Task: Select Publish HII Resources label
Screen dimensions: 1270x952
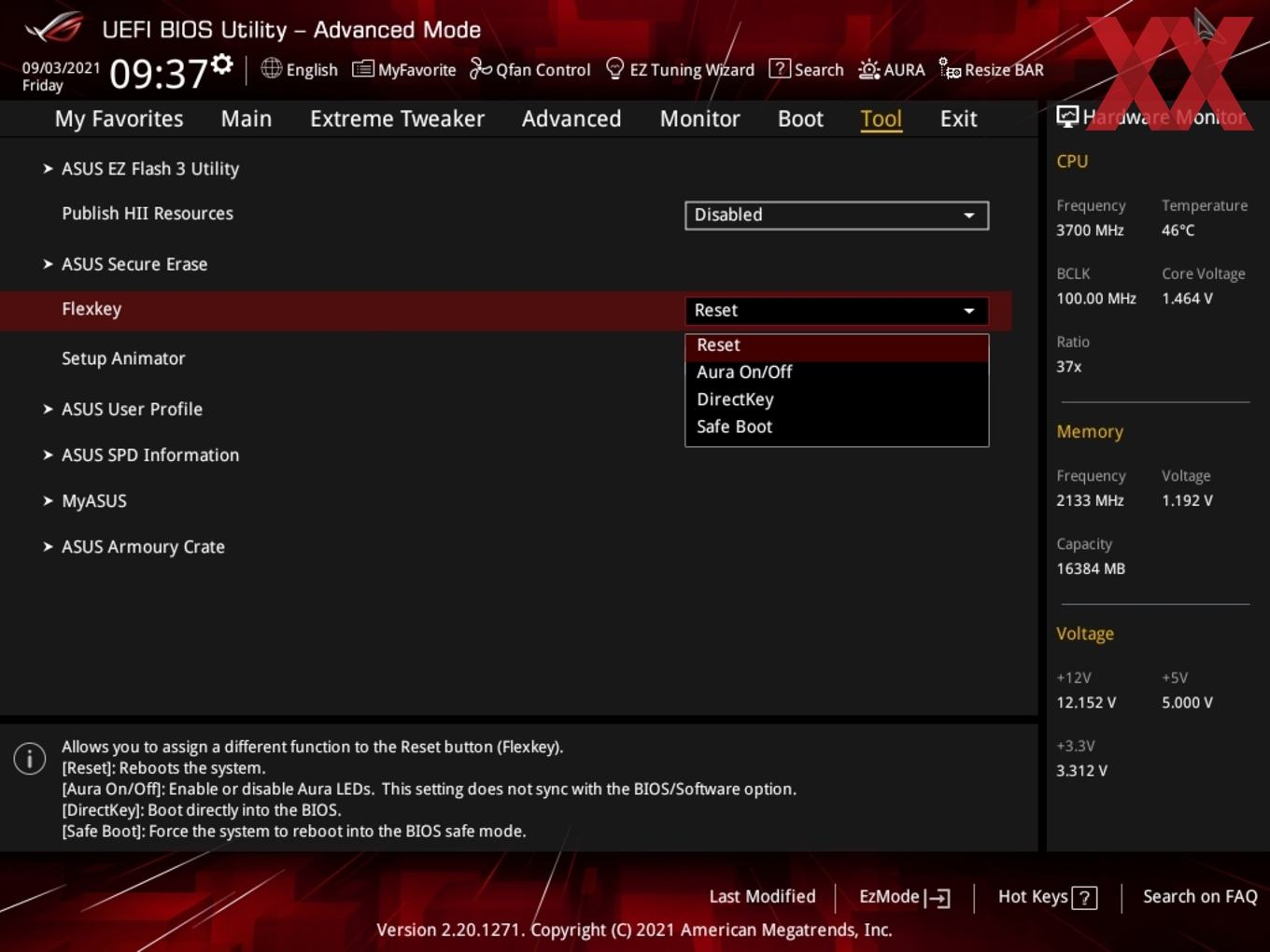Action: (x=148, y=214)
